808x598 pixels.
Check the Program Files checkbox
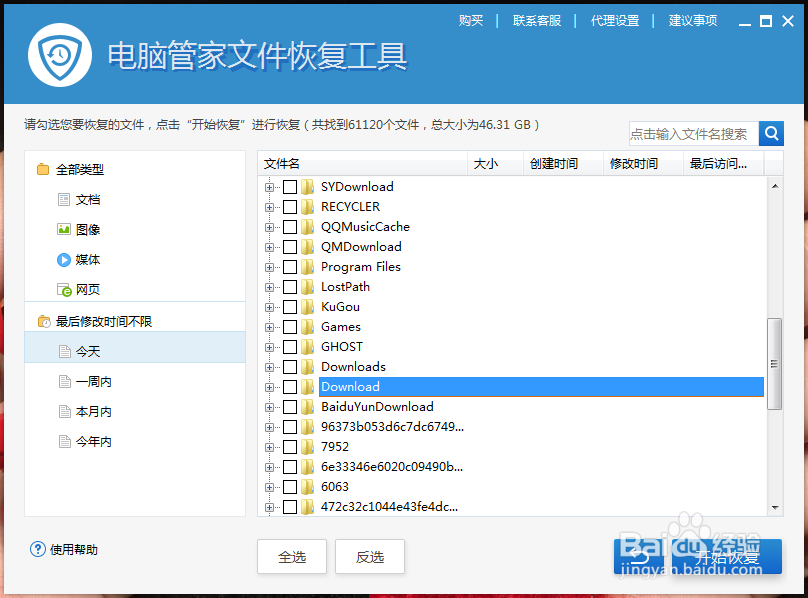click(x=290, y=267)
